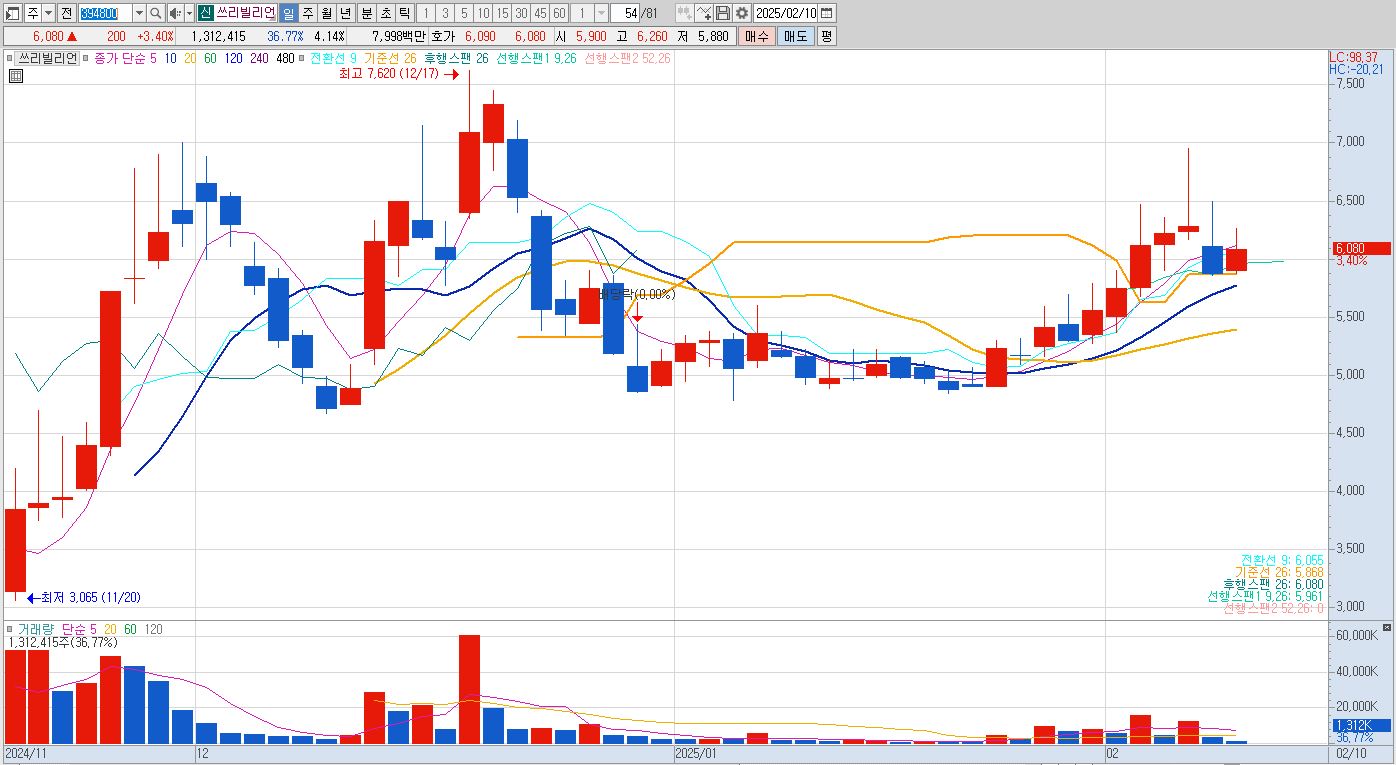Select the 일 daily period toggle
Viewport: 1396px width, 765px height.
288,13
